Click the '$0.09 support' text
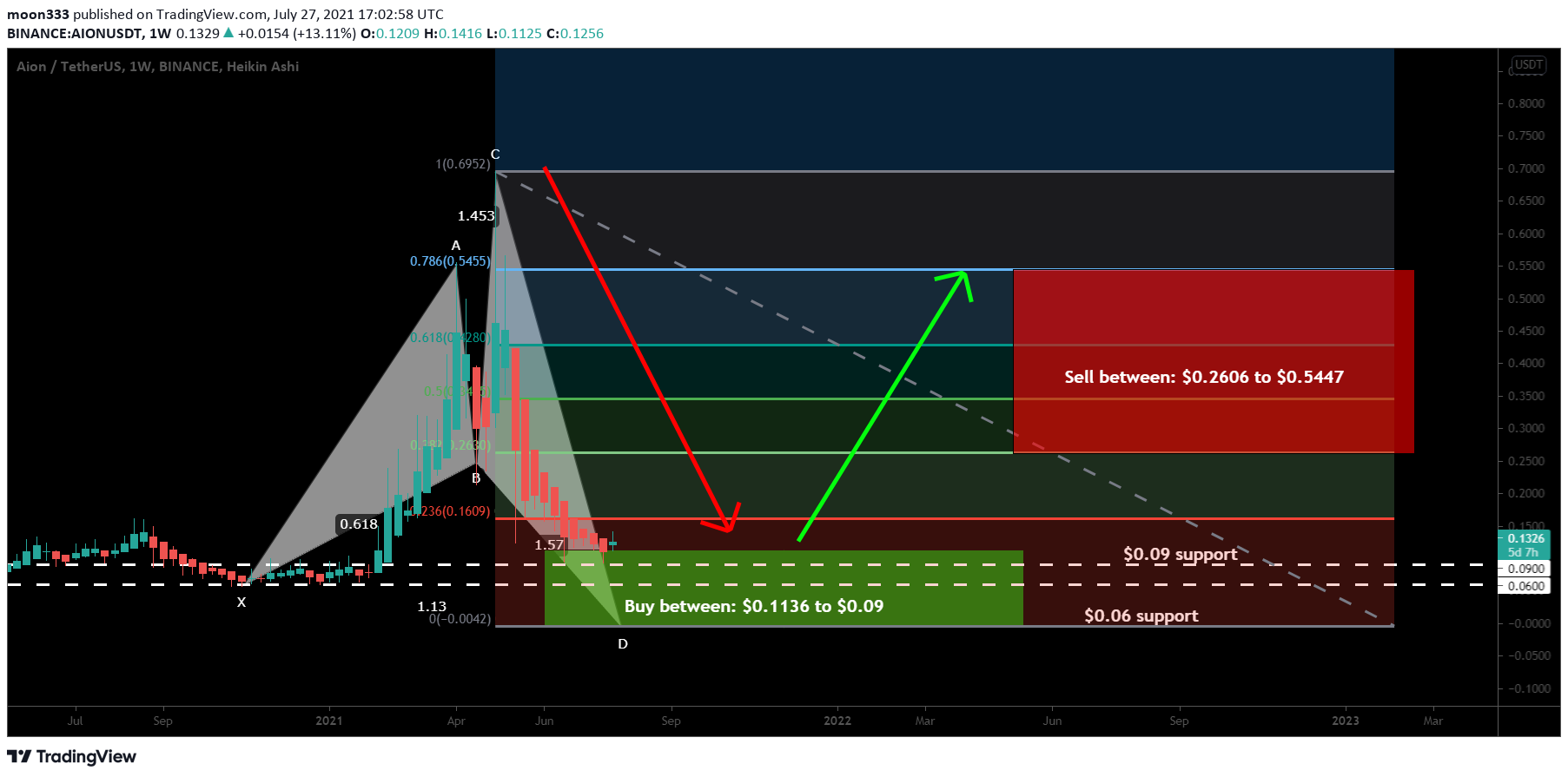This screenshot has width=1568, height=777. [1180, 554]
